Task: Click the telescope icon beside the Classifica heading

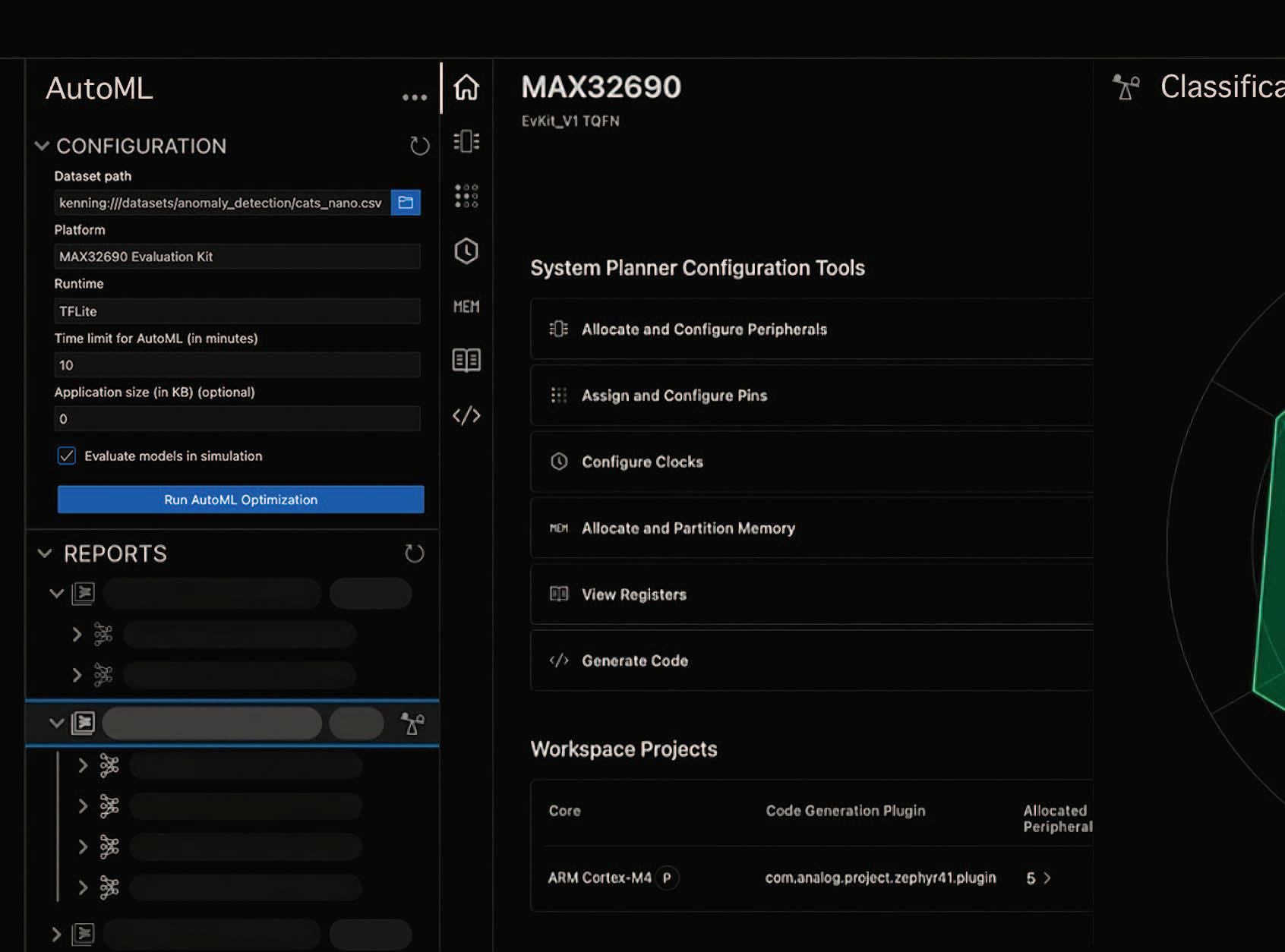Action: (1126, 87)
